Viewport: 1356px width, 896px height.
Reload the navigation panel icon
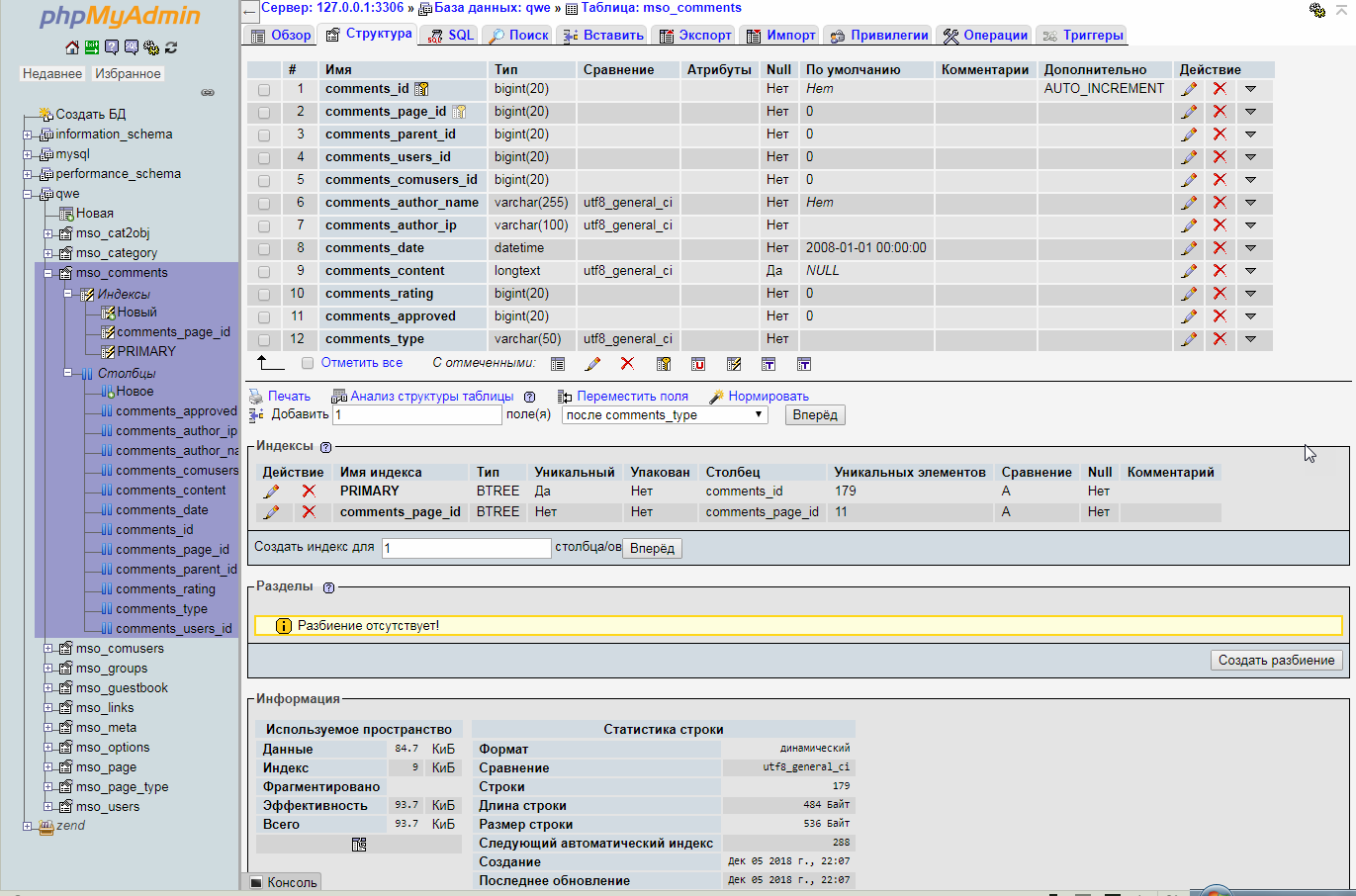pyautogui.click(x=171, y=46)
